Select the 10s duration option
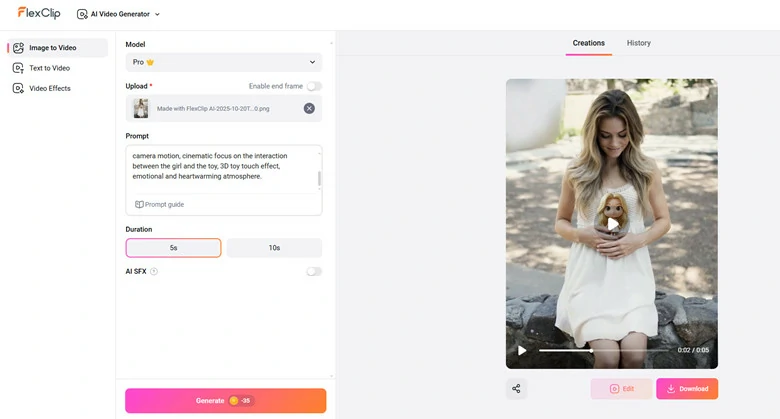The image size is (780, 419). point(274,247)
